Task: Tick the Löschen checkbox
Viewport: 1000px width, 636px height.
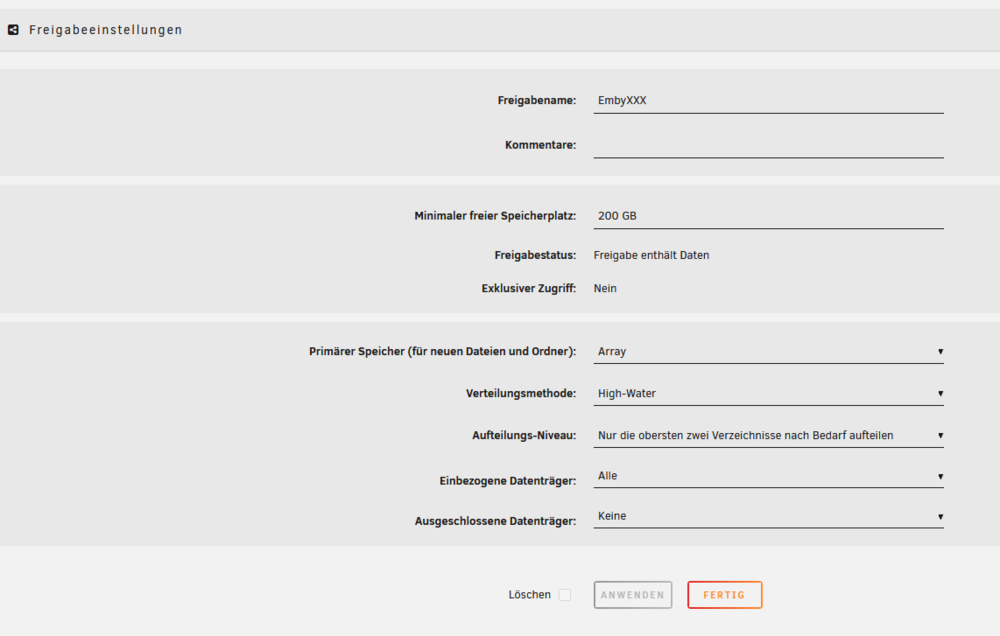Action: [x=564, y=595]
